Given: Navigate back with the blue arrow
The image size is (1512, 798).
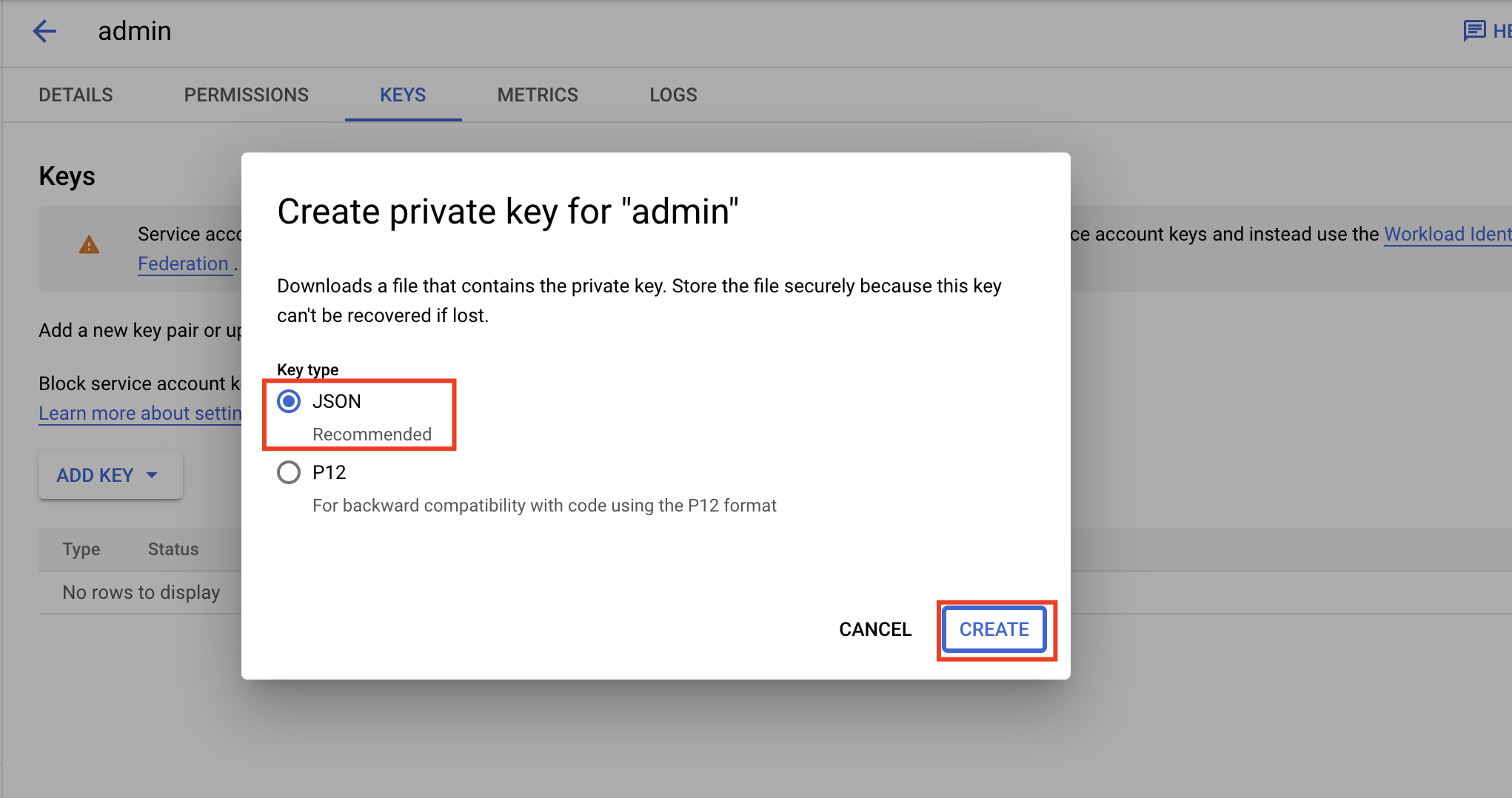Looking at the screenshot, I should coord(44,31).
